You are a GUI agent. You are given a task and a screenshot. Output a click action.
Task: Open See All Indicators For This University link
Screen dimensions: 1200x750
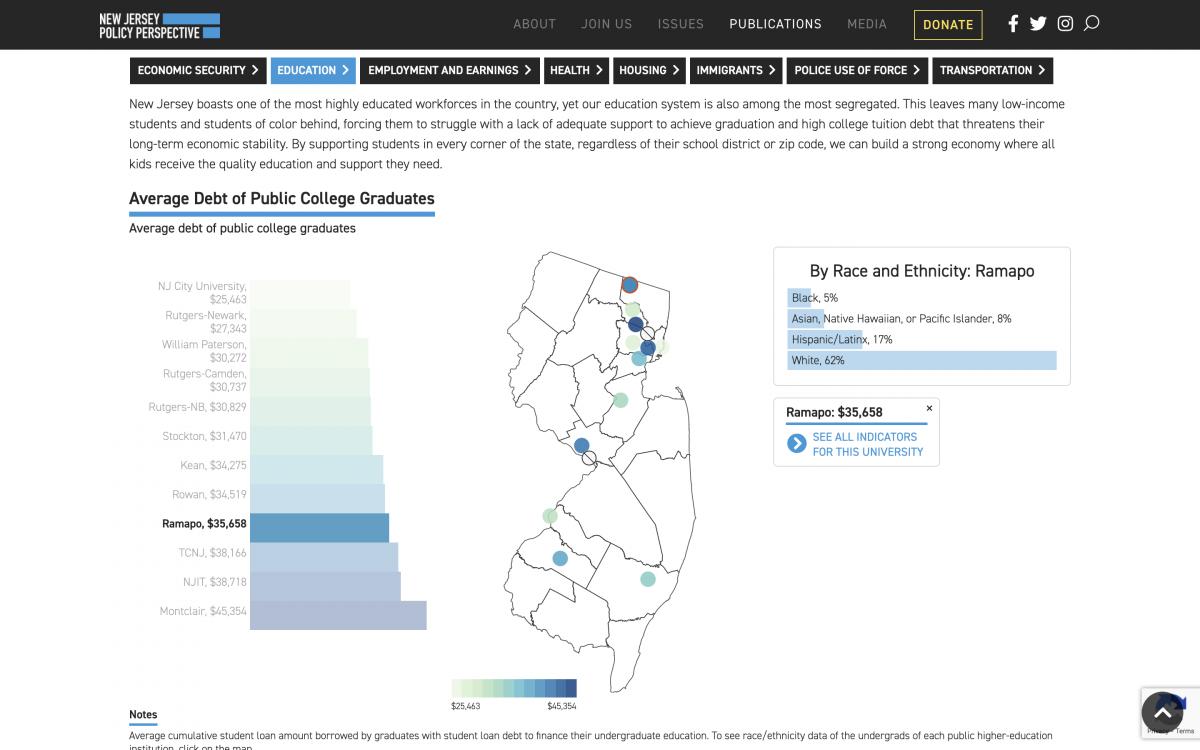[867, 444]
